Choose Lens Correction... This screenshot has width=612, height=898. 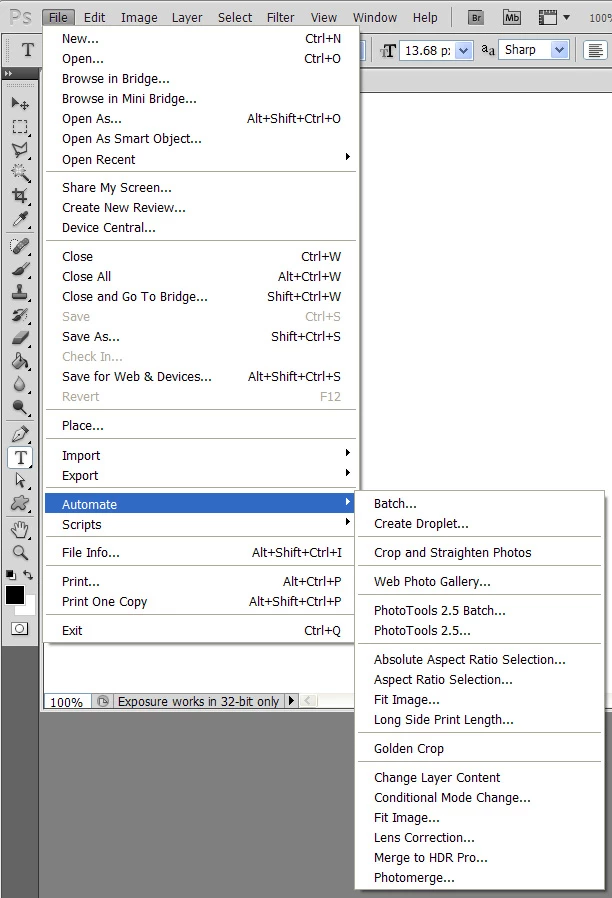480,838
